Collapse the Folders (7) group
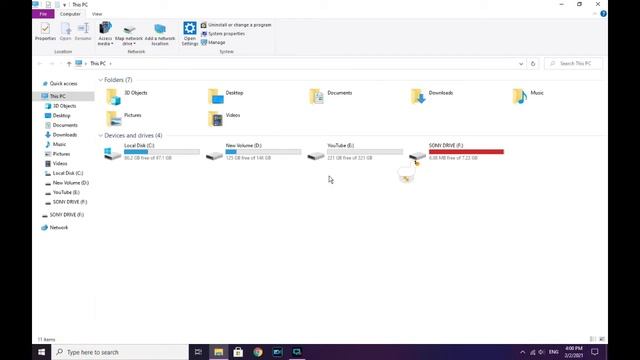 (x=100, y=80)
